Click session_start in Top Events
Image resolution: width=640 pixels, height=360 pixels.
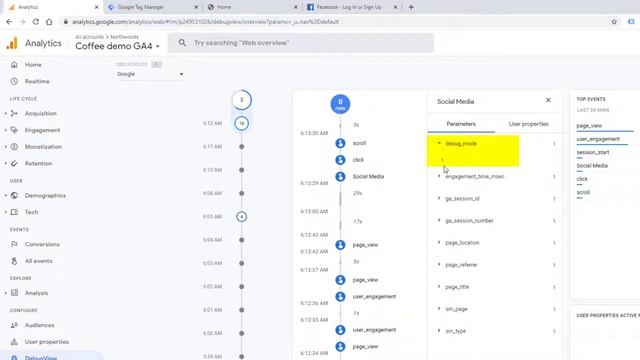pyautogui.click(x=593, y=152)
